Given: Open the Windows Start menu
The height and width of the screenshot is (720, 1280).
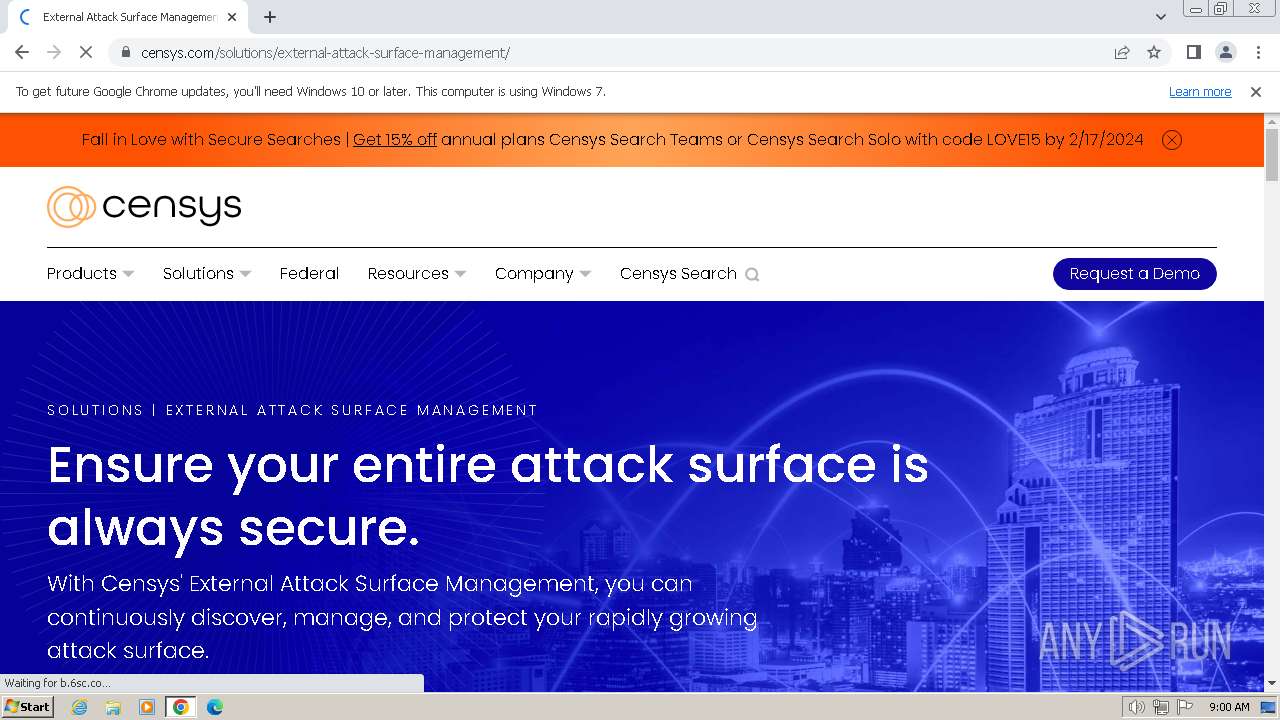Looking at the screenshot, I should [x=28, y=707].
